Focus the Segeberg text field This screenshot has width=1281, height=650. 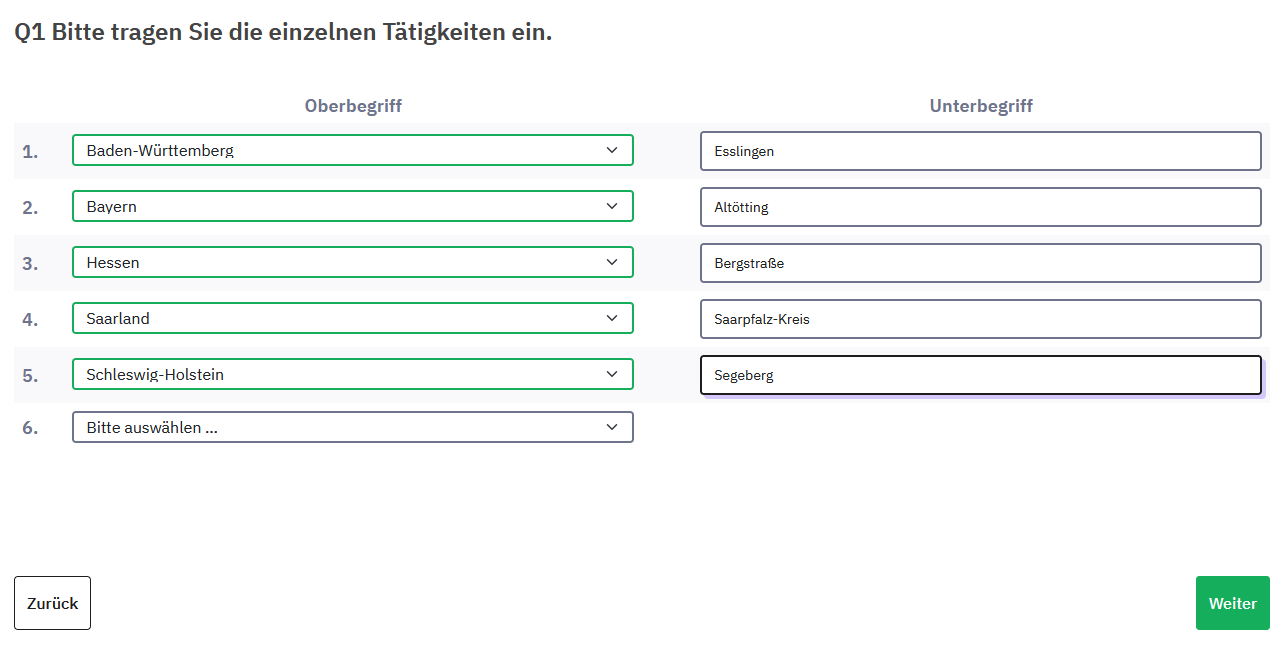(981, 375)
